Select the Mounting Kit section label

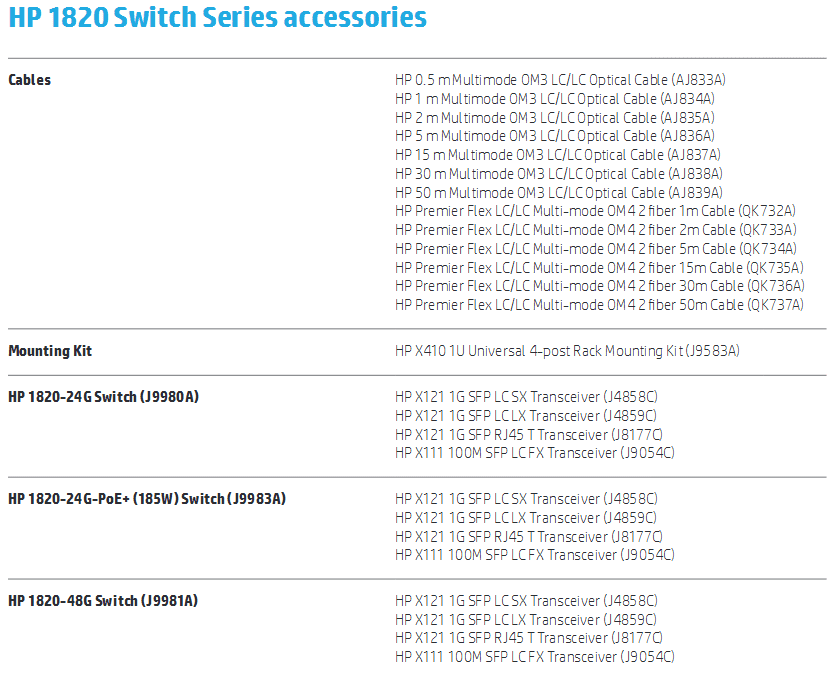point(50,351)
